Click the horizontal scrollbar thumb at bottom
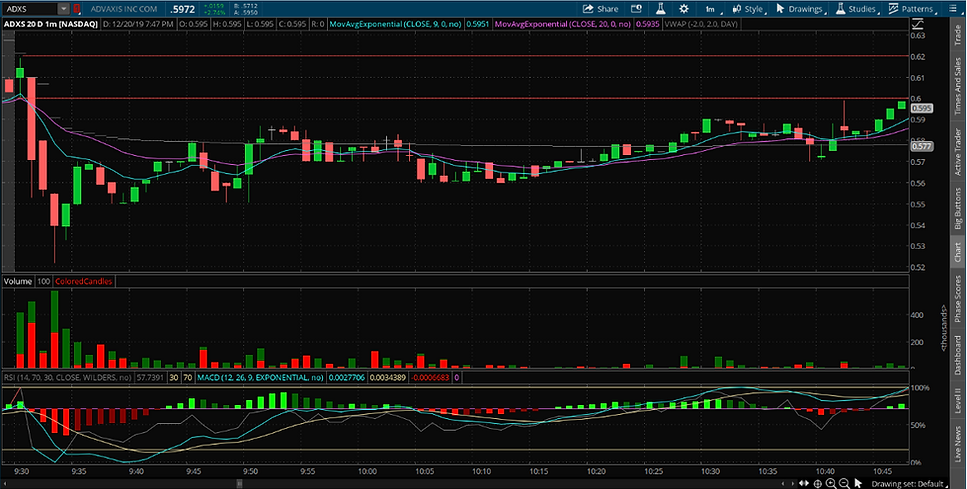 239,483
